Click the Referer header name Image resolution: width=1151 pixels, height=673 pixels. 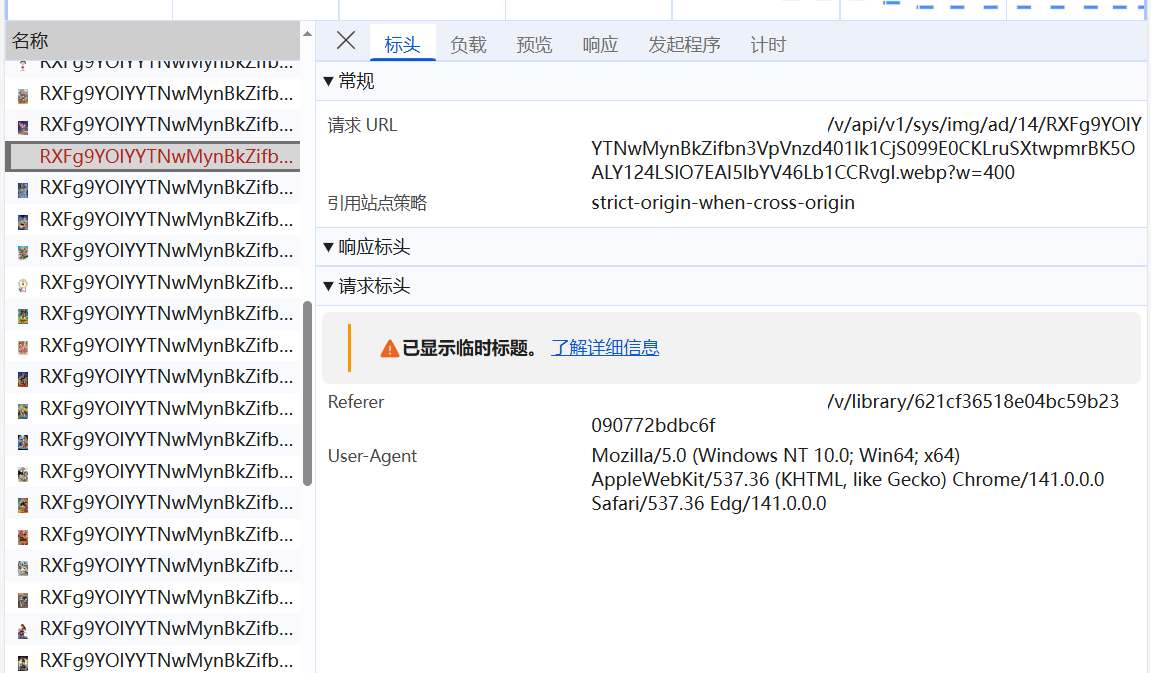pyautogui.click(x=356, y=402)
